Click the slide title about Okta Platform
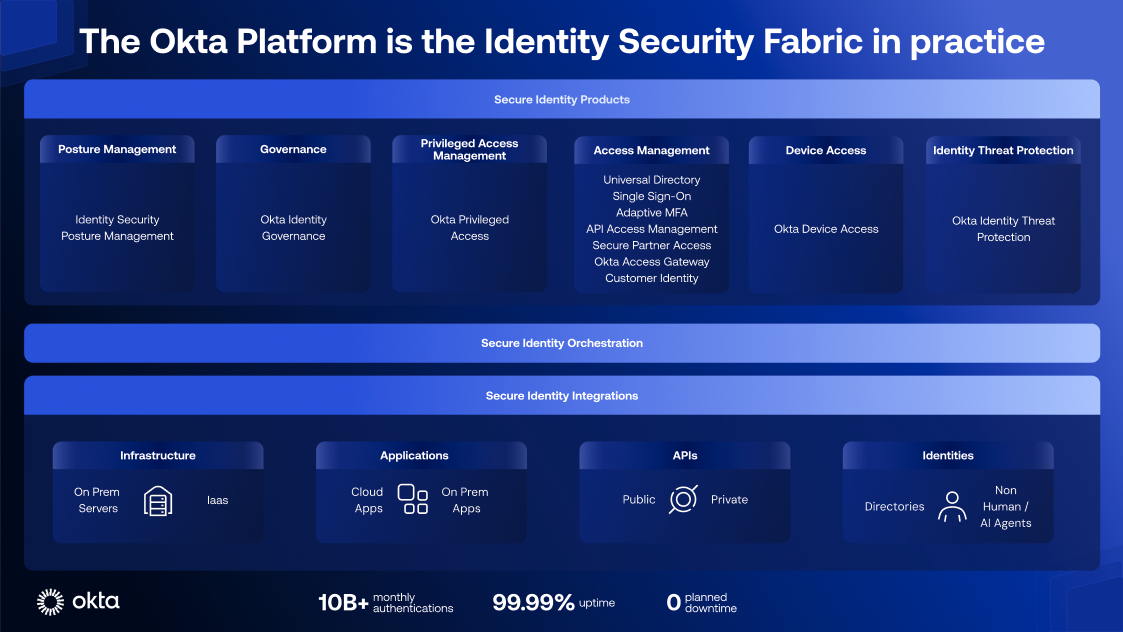This screenshot has width=1123, height=632. pos(562,41)
